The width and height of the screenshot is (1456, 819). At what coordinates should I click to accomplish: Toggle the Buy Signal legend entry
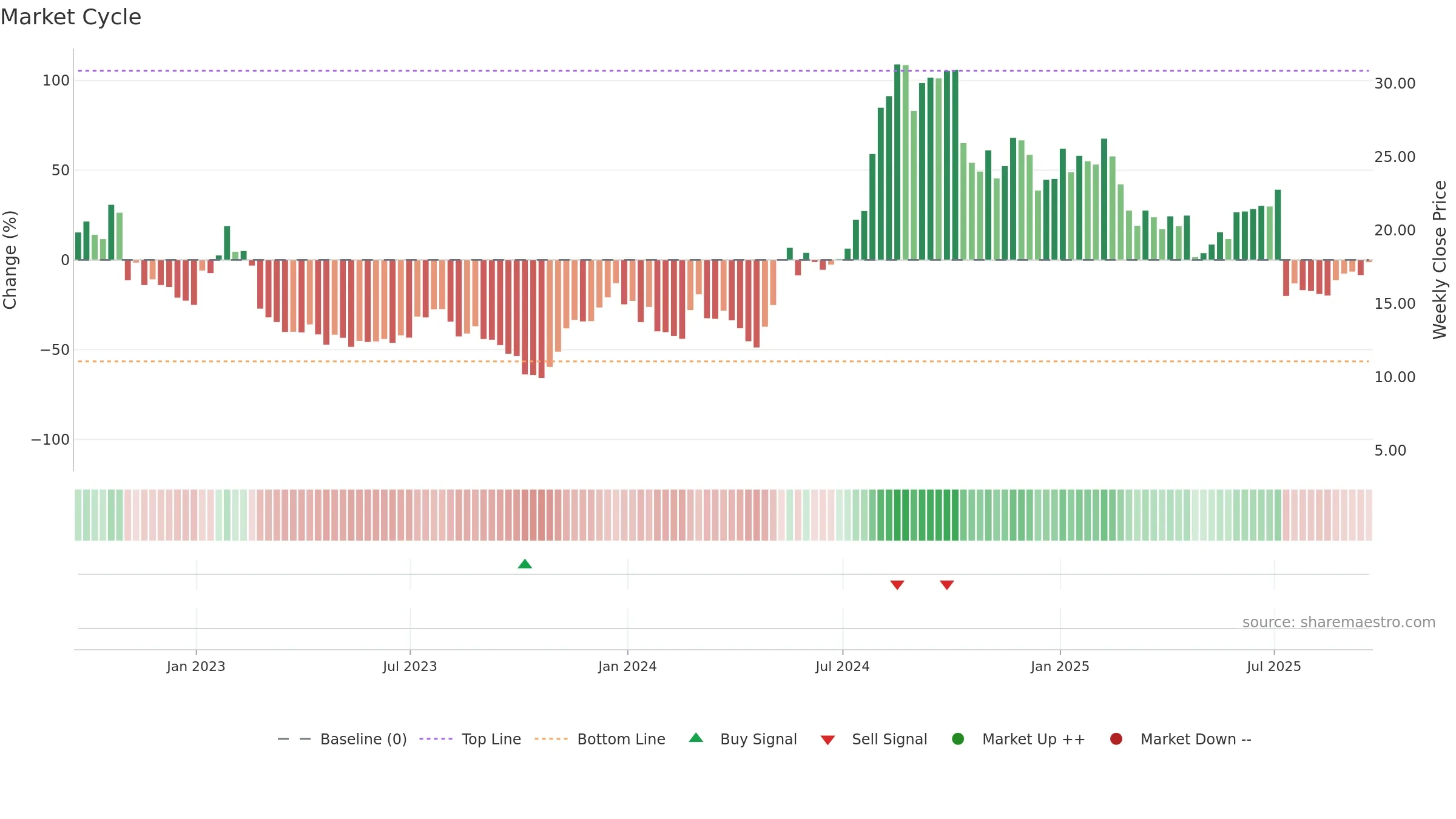pos(743,739)
